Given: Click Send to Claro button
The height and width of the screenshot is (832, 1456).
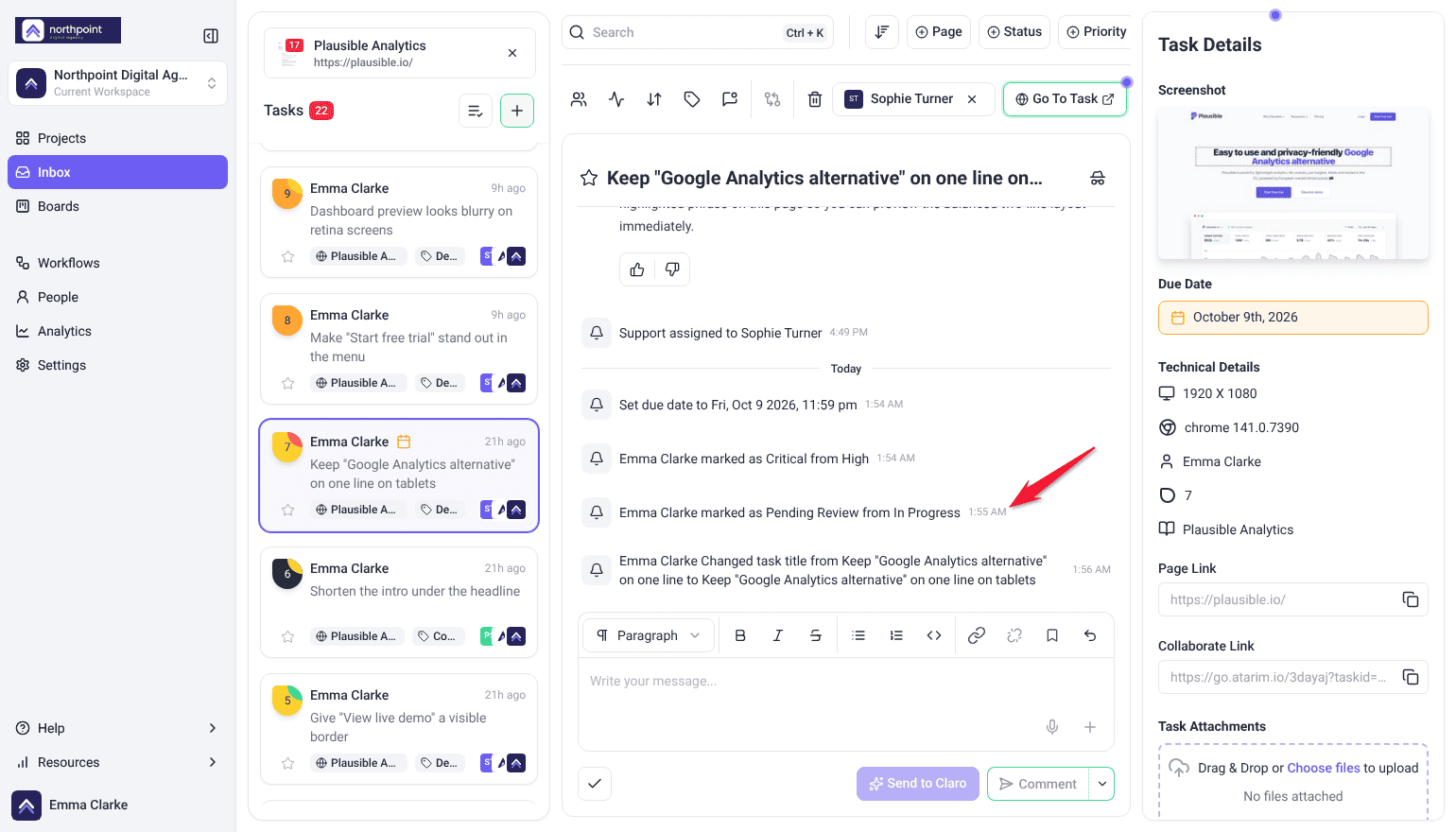Looking at the screenshot, I should (918, 783).
